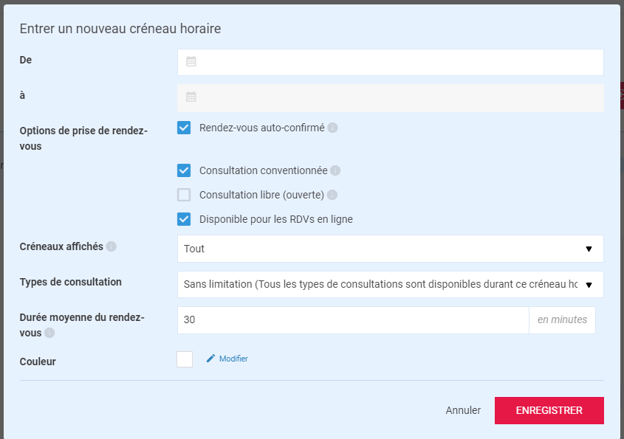Viewport: 624px width, 439px height.
Task: Click the calendar icon in the De field
Action: click(191, 62)
